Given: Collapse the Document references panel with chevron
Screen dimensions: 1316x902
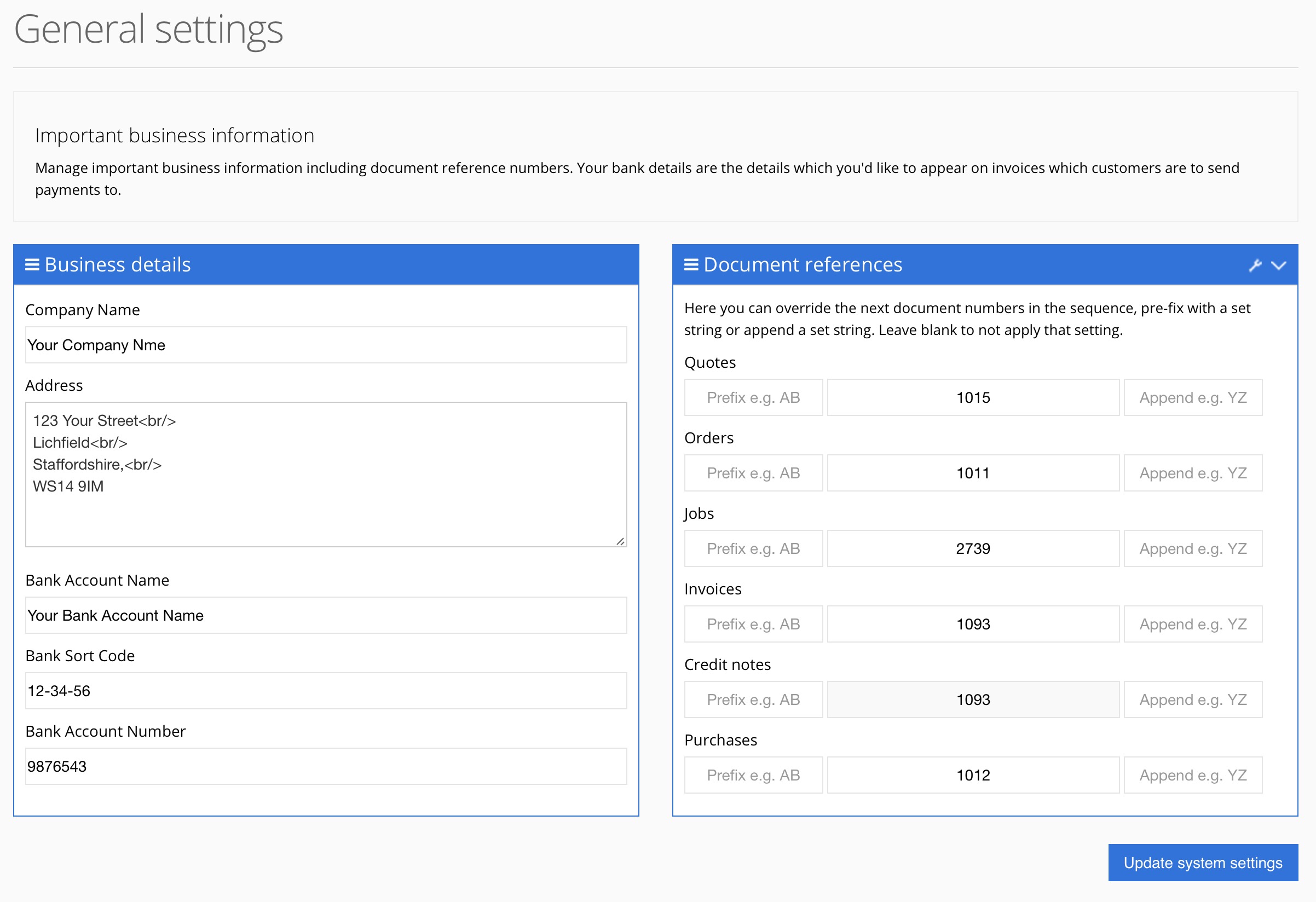Looking at the screenshot, I should point(1279,265).
